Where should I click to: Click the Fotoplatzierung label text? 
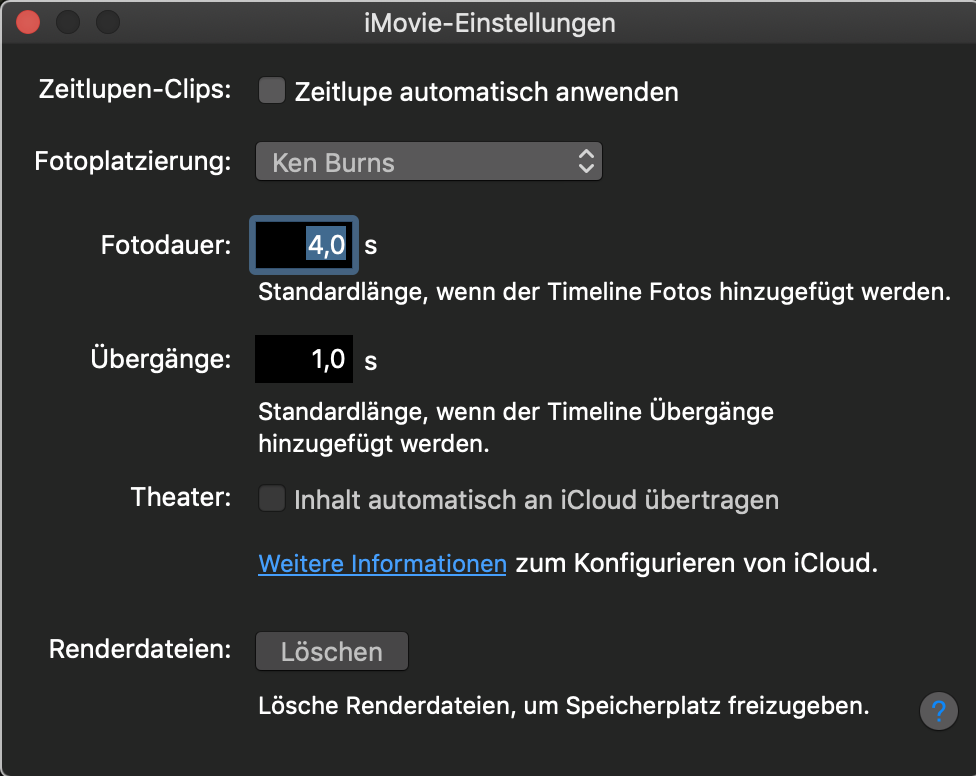[133, 161]
